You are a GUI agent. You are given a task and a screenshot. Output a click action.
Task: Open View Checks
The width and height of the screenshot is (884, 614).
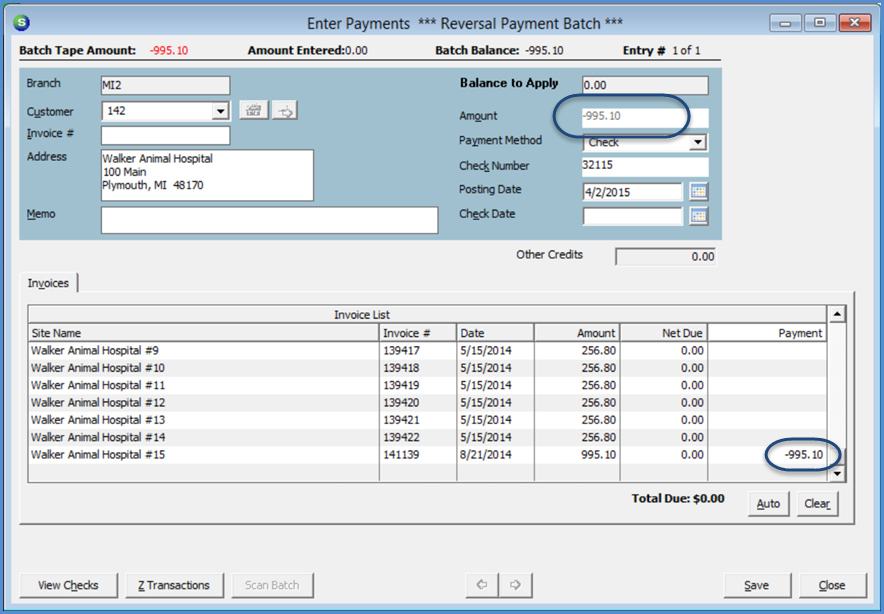pos(68,585)
